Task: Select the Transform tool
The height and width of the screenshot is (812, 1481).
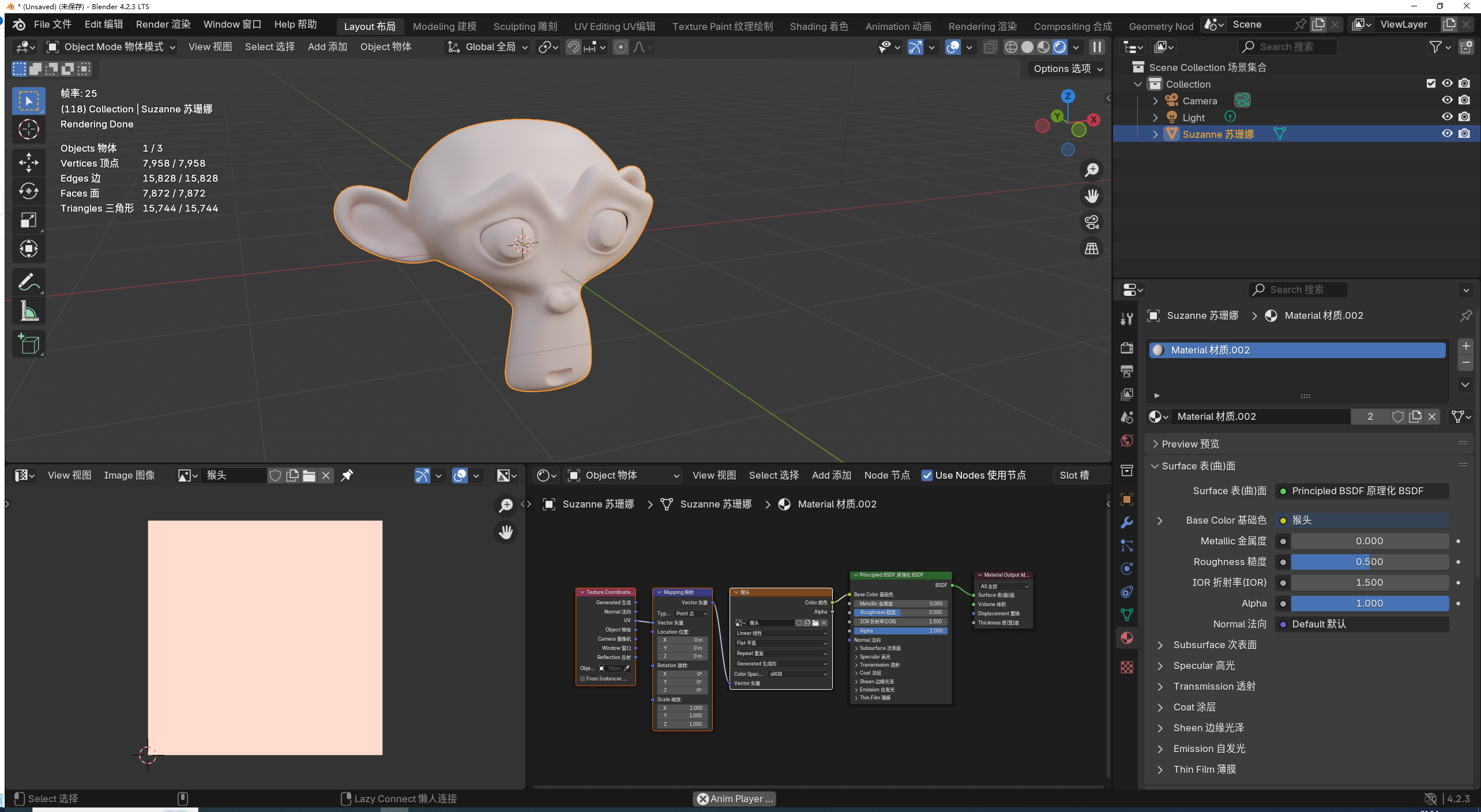Action: (x=28, y=249)
